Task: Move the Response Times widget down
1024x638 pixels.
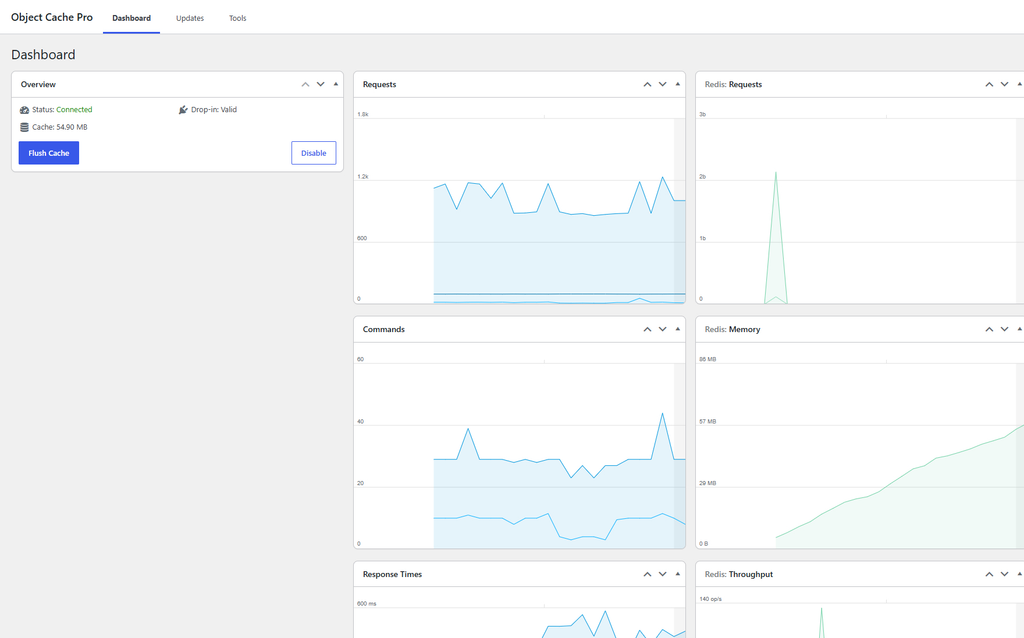Action: click(662, 574)
